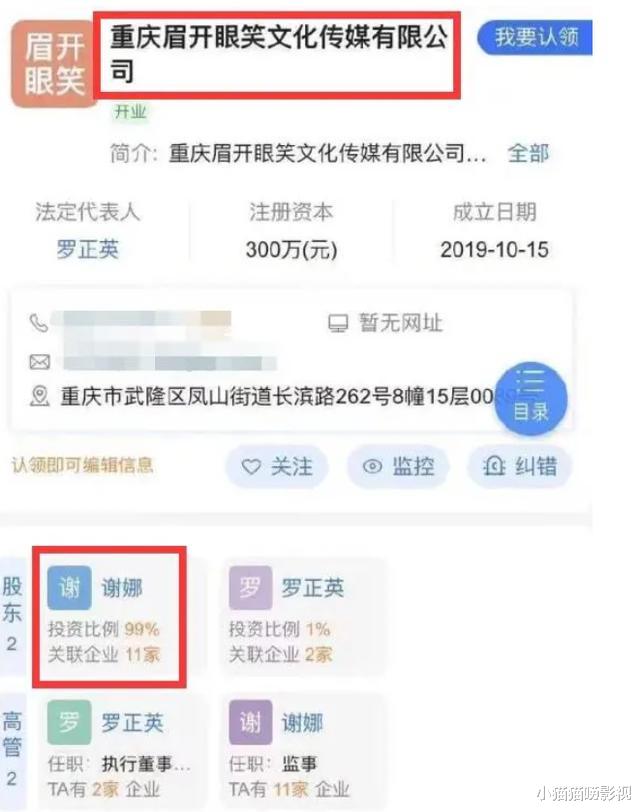Screen dimensions: 640x812
Task: Toggle 监控 eye monitoring button
Action: tap(398, 467)
